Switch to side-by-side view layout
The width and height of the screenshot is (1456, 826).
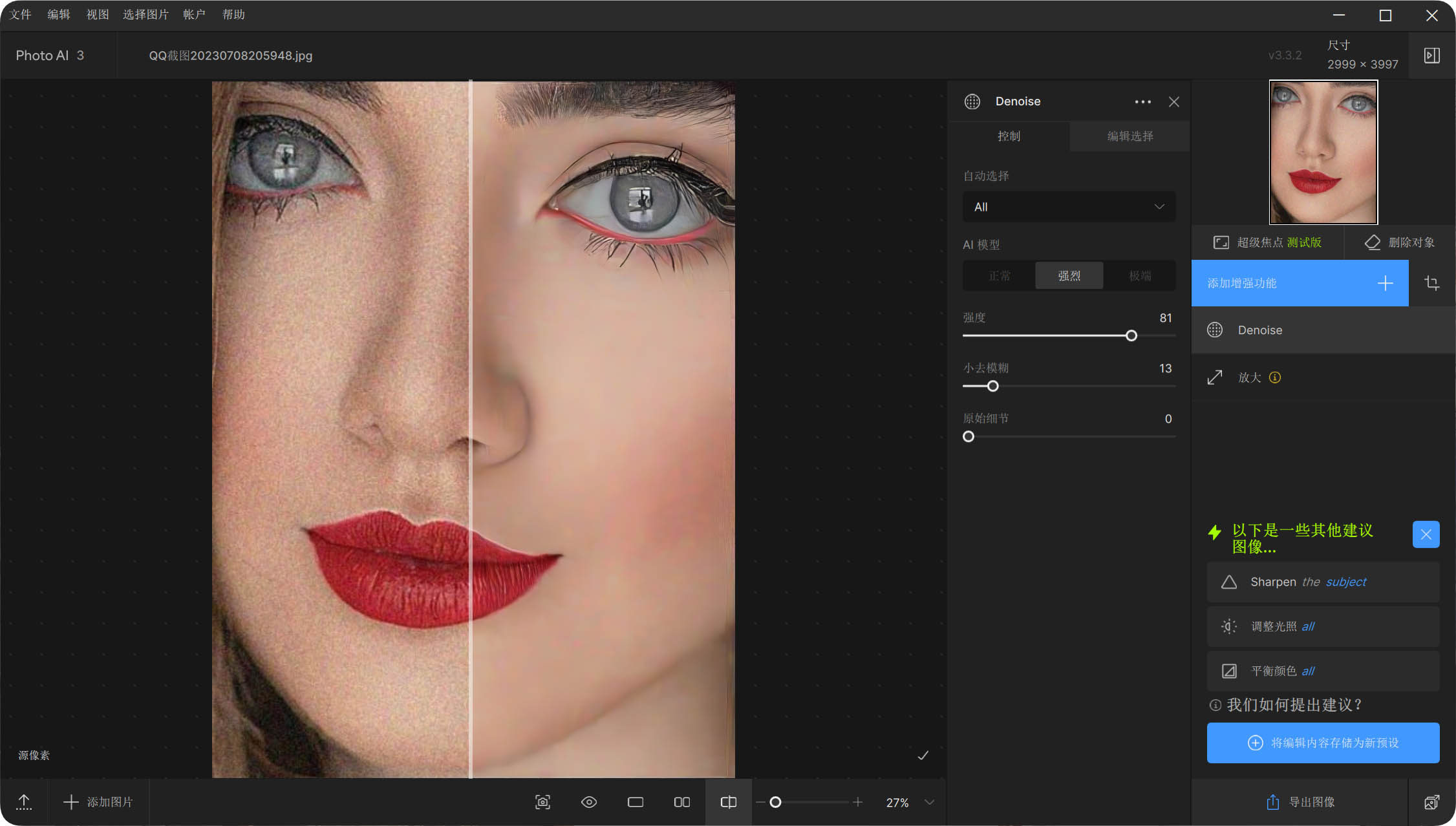click(x=682, y=802)
